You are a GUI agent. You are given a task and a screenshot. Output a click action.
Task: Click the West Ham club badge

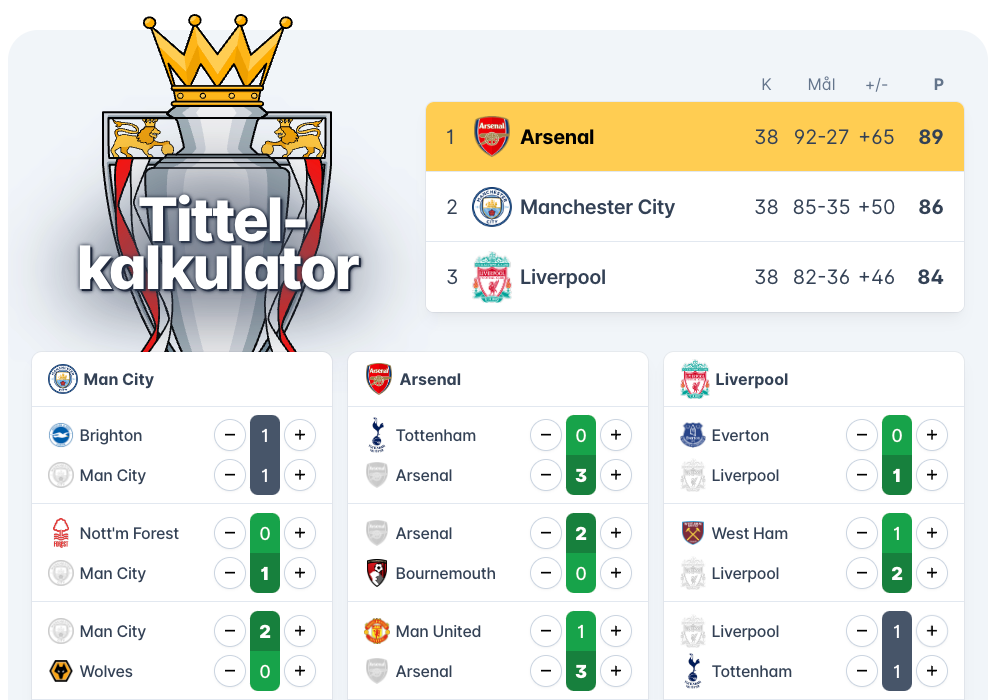point(693,533)
